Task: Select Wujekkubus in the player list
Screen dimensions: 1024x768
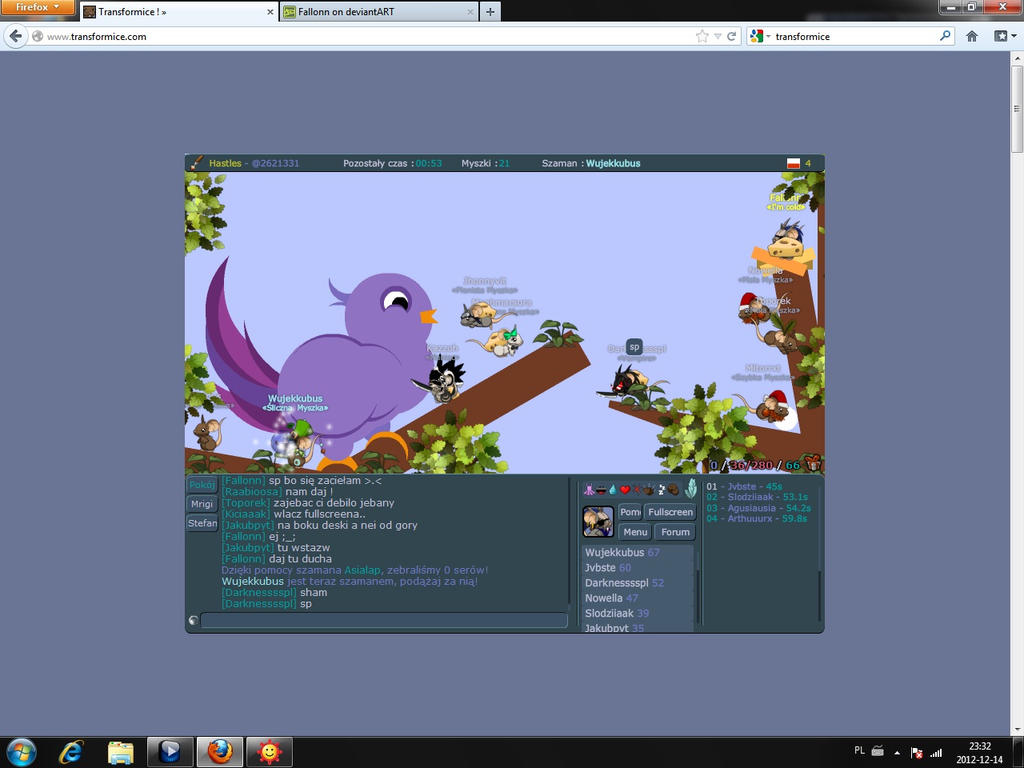Action: click(x=621, y=552)
